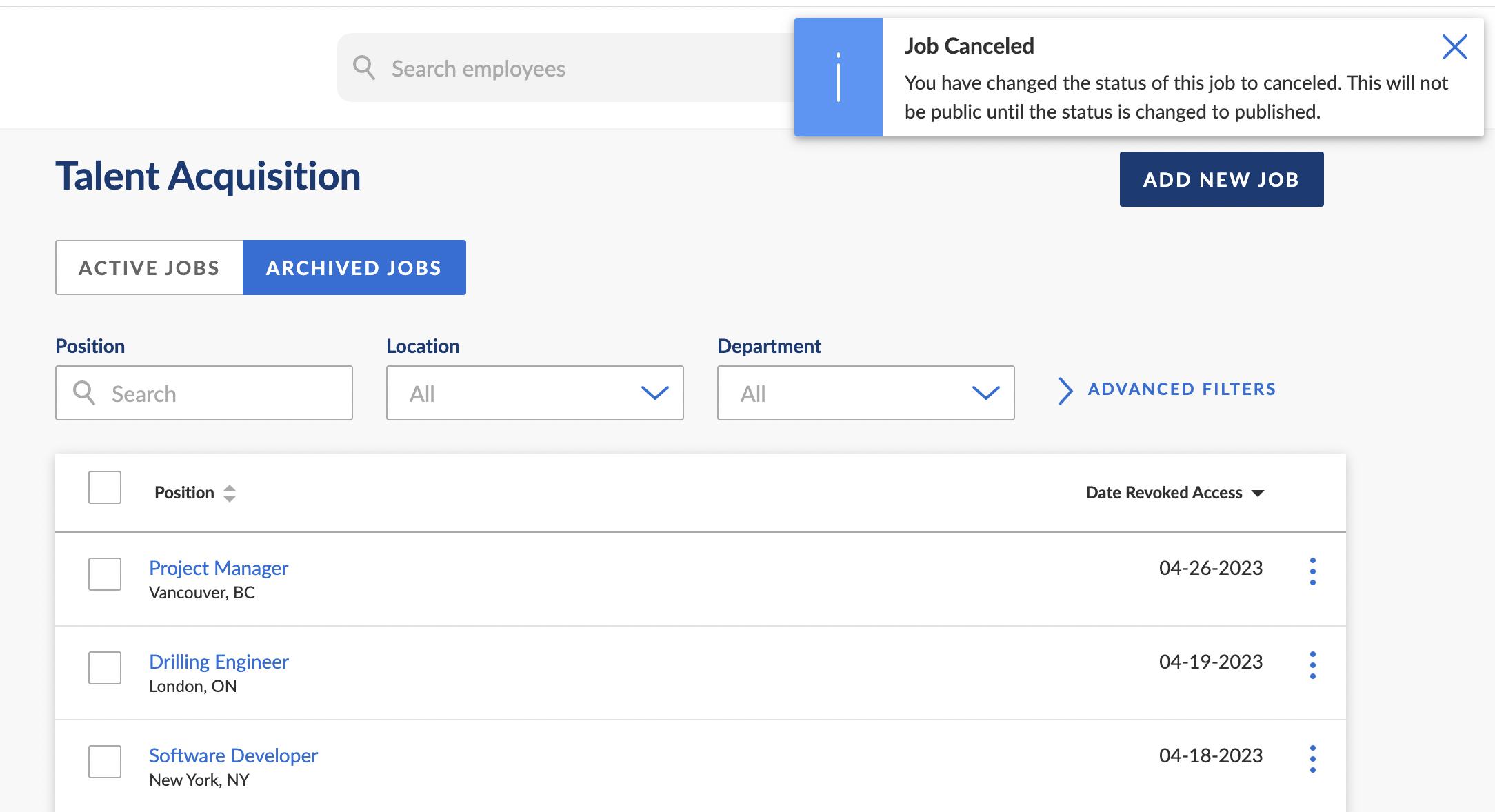Open the Location dropdown
This screenshot has height=812, width=1495.
[x=534, y=393]
